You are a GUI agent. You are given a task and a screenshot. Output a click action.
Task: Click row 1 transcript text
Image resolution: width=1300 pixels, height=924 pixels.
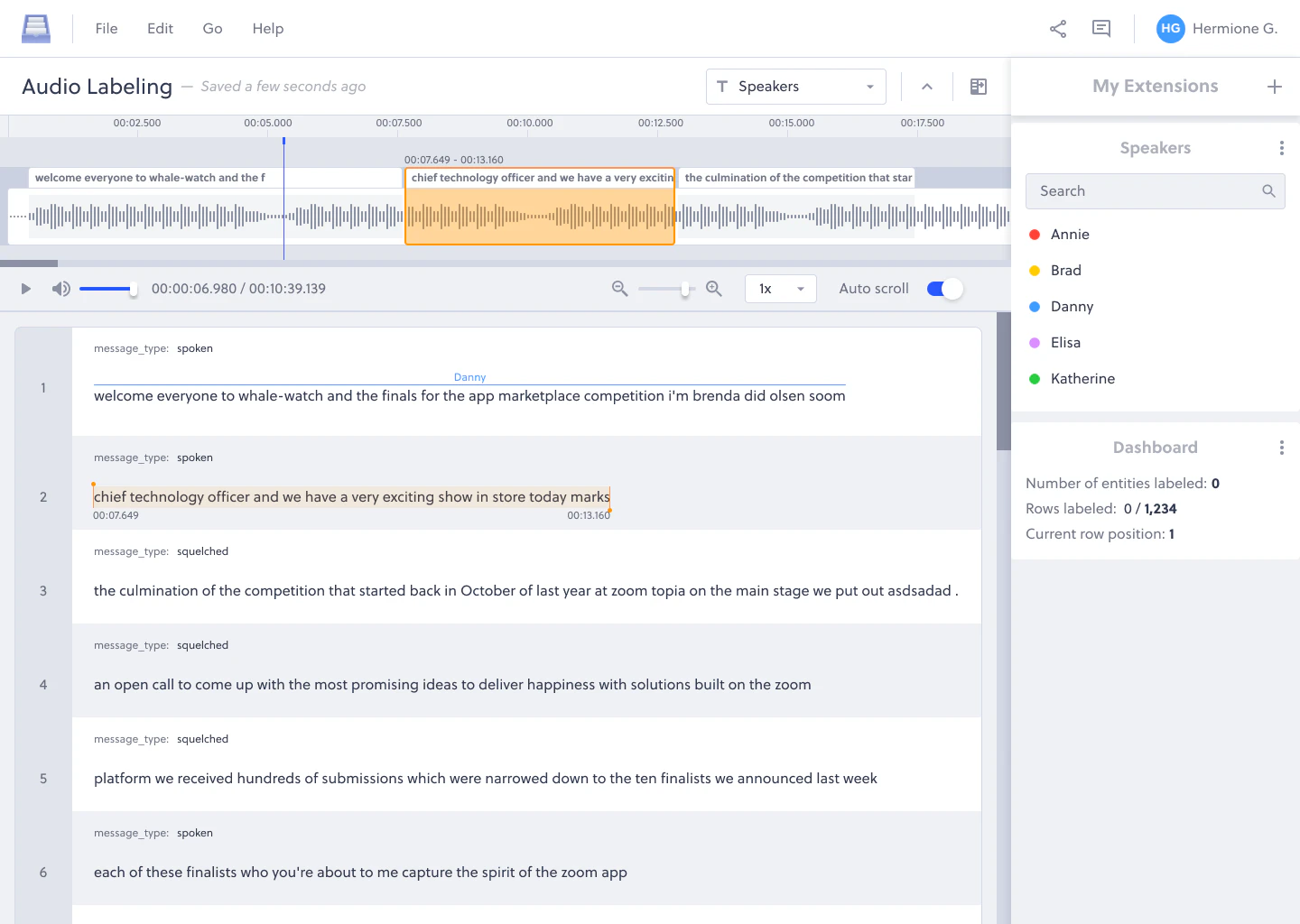(x=469, y=396)
